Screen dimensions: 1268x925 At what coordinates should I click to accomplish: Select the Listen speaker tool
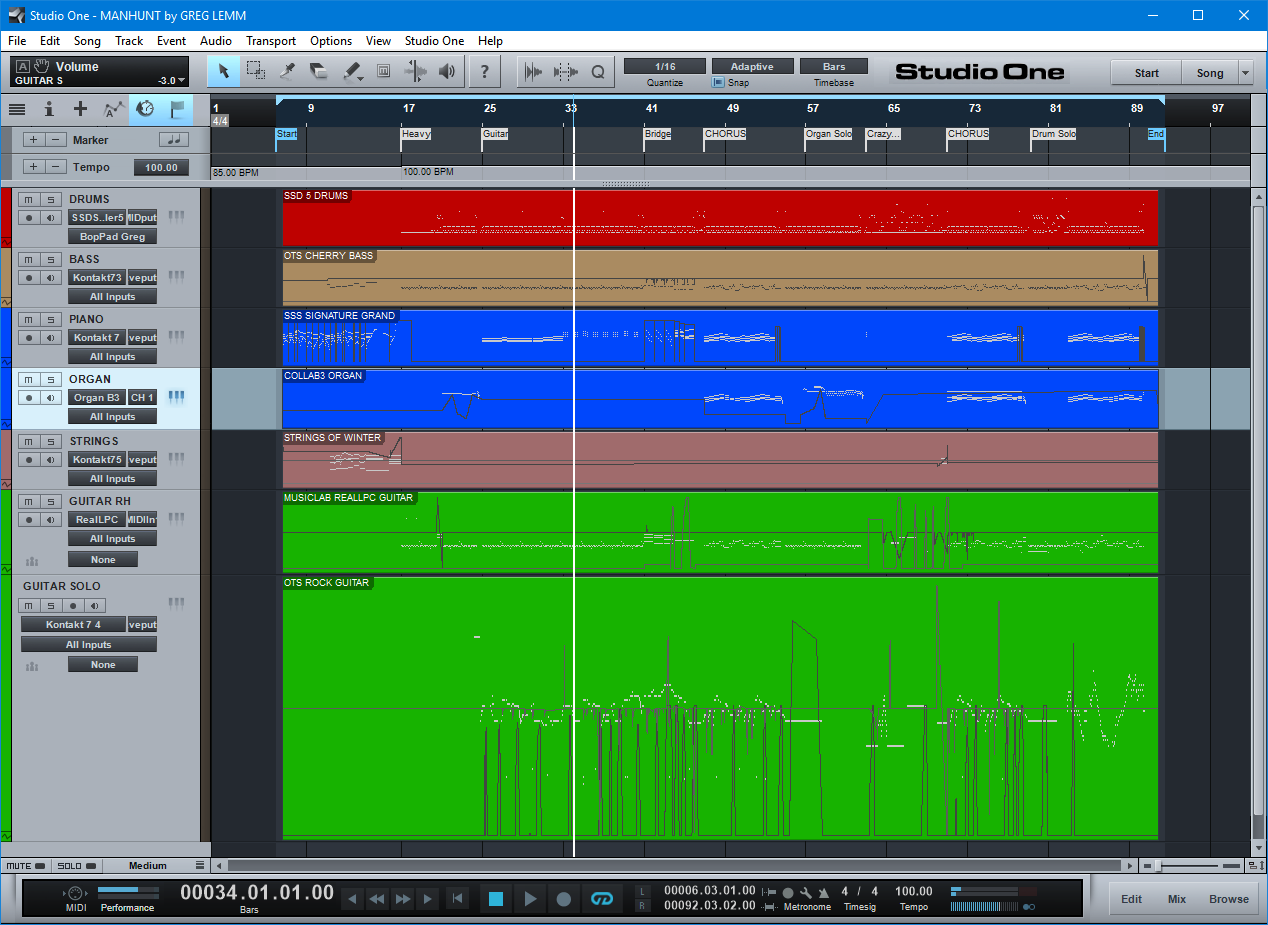click(447, 71)
